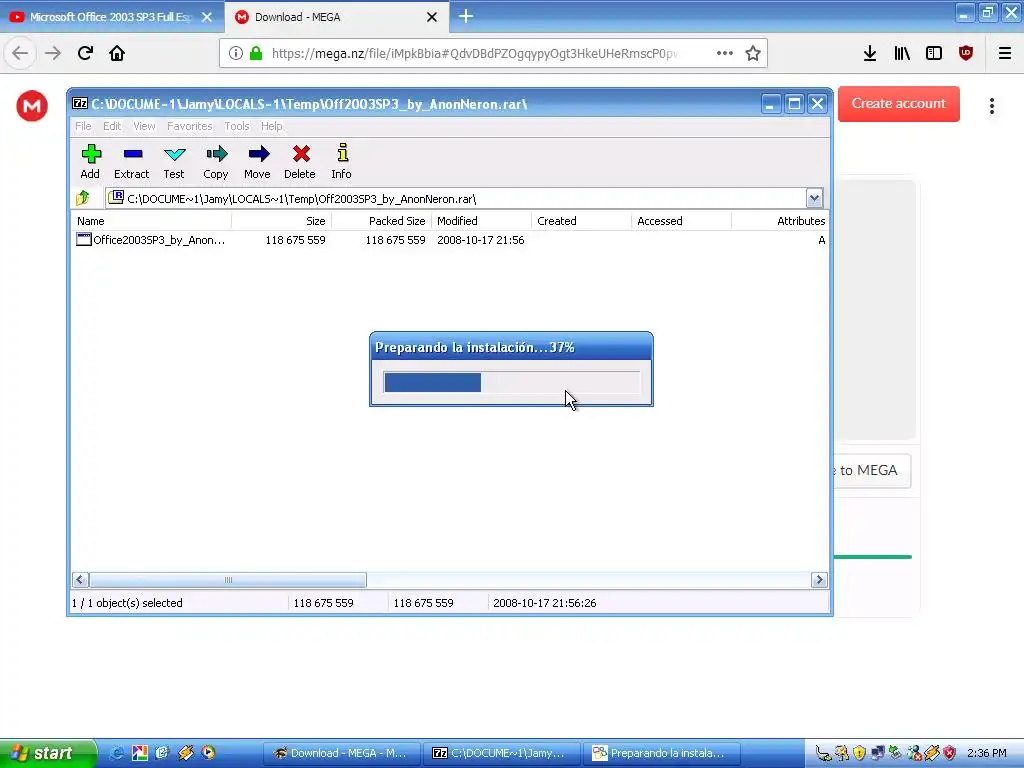Open the Help menu in 7-Zip
This screenshot has width=1024, height=768.
coord(272,126)
